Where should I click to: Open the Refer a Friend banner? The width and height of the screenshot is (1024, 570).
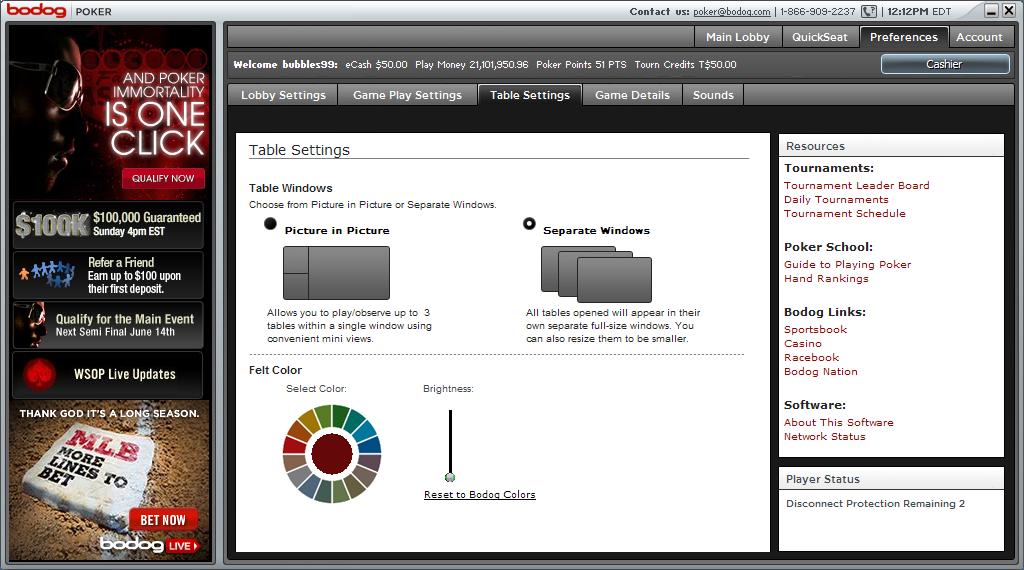108,275
